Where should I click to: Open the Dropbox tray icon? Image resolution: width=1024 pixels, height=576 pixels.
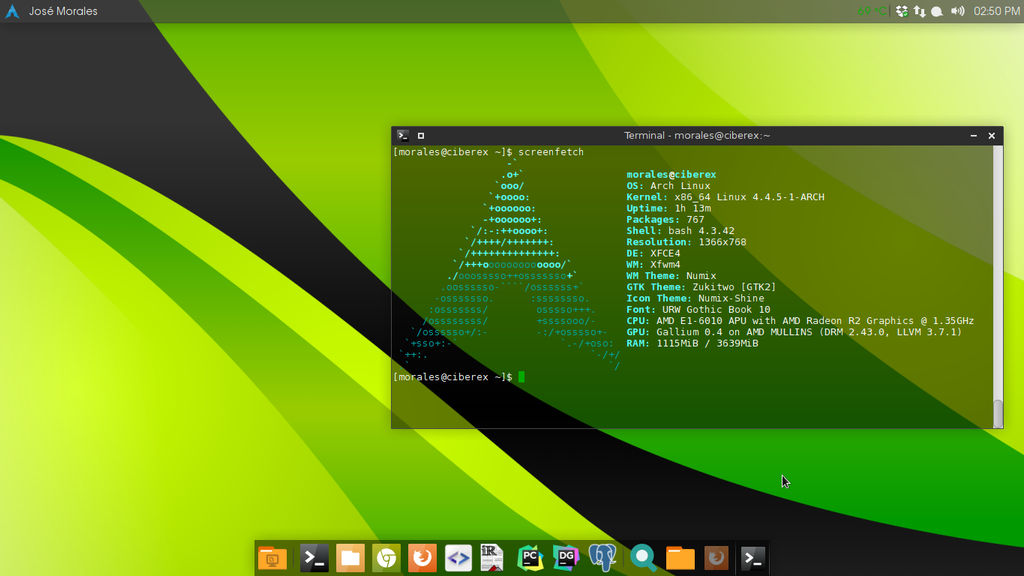click(902, 11)
